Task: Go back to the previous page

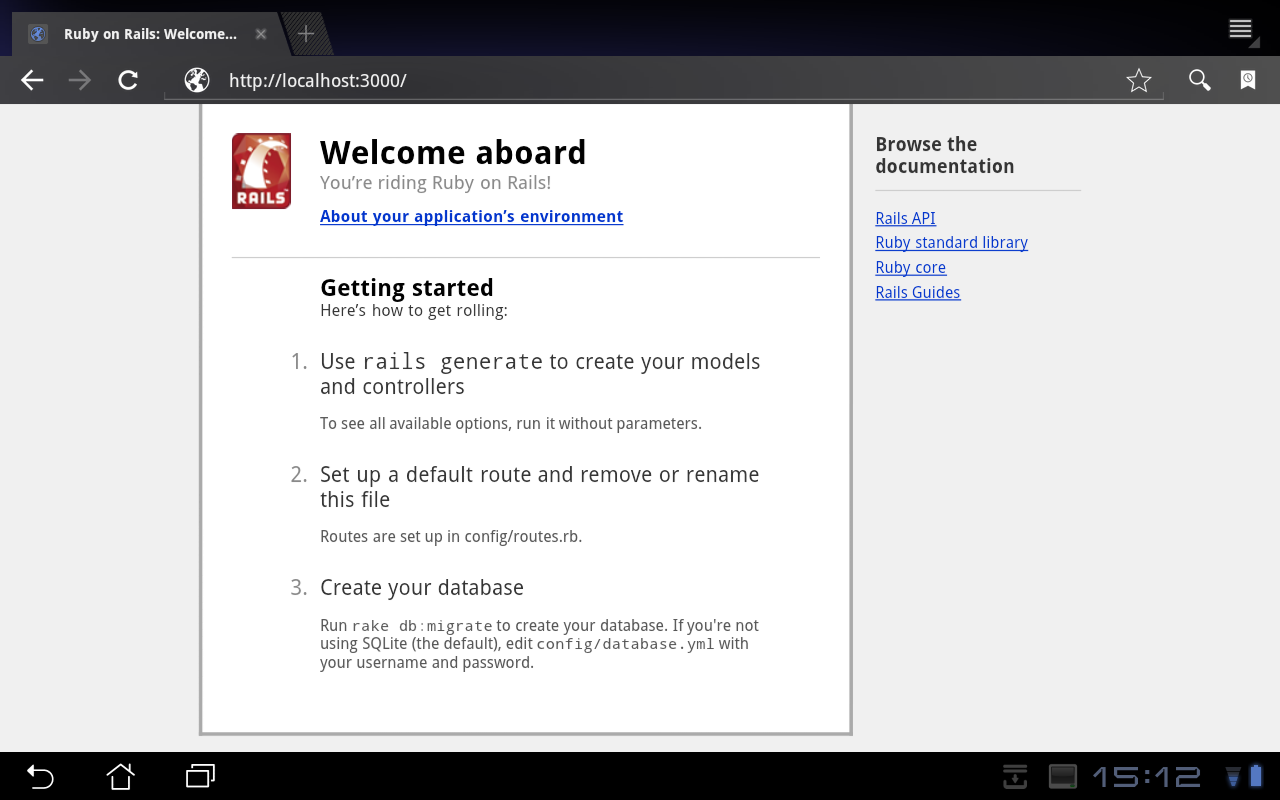Action: (32, 80)
